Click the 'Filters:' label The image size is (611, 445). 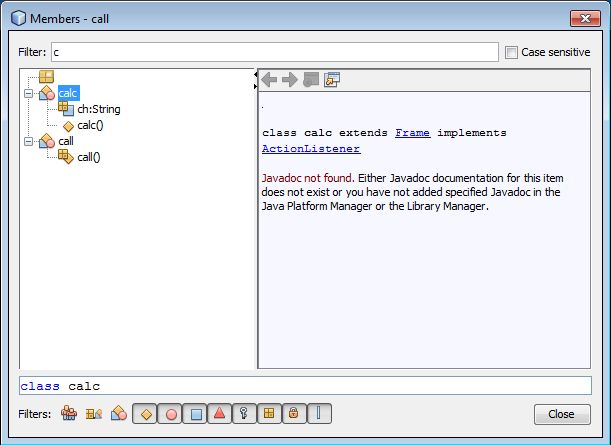click(x=35, y=414)
